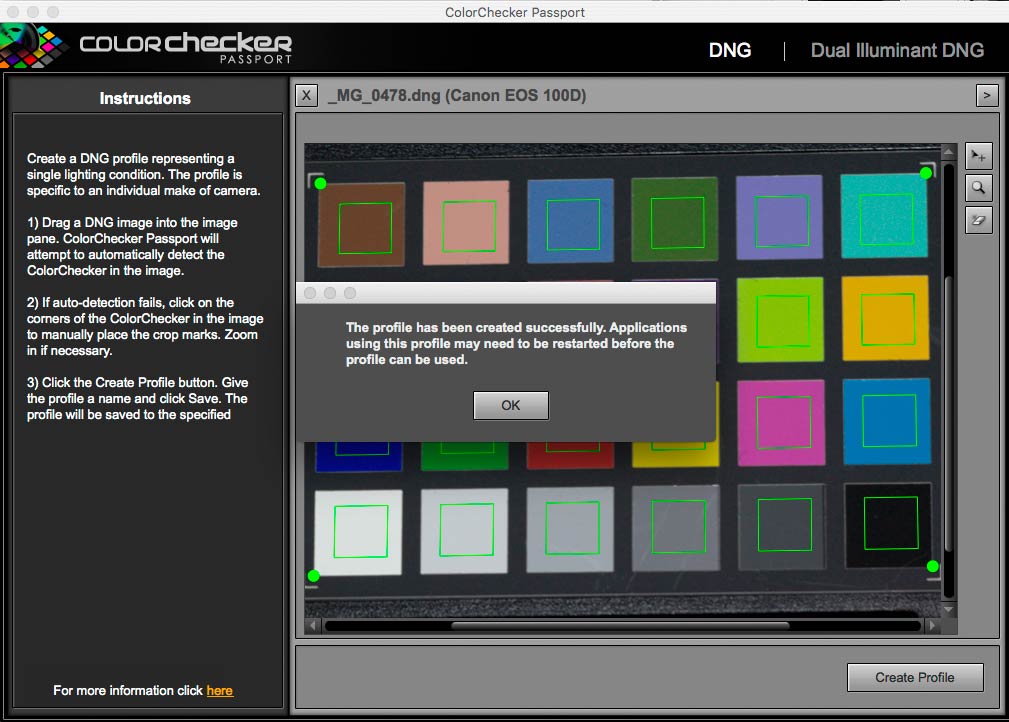This screenshot has height=722, width=1009.
Task: Go to next image with the > button
Action: (986, 96)
